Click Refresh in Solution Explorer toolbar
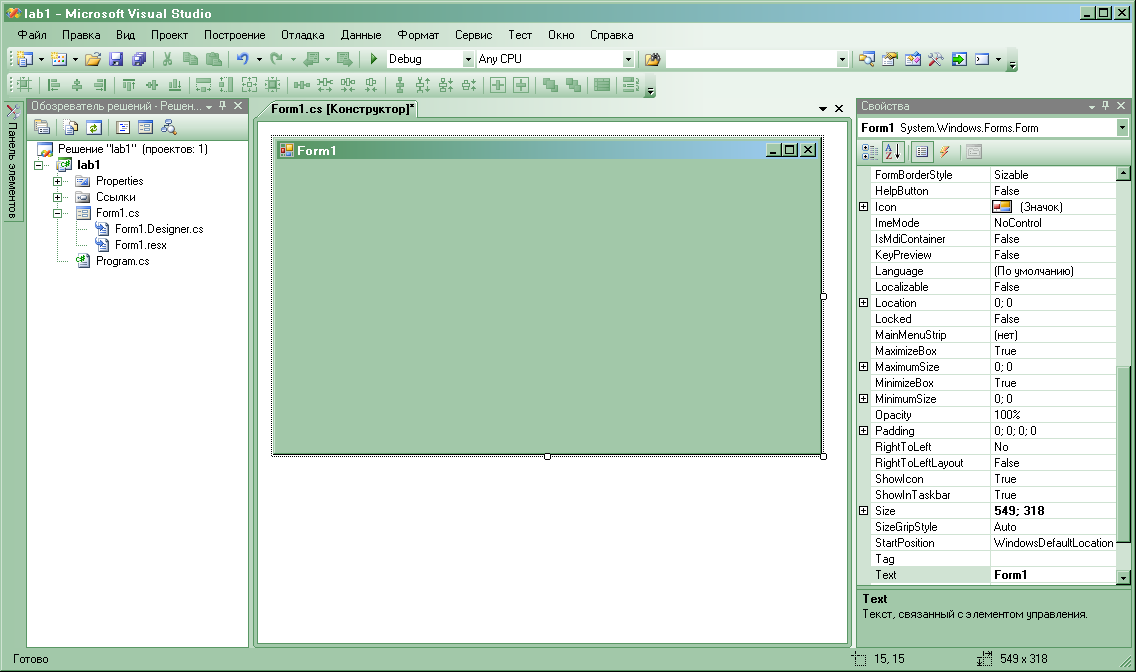The image size is (1136, 672). click(93, 127)
